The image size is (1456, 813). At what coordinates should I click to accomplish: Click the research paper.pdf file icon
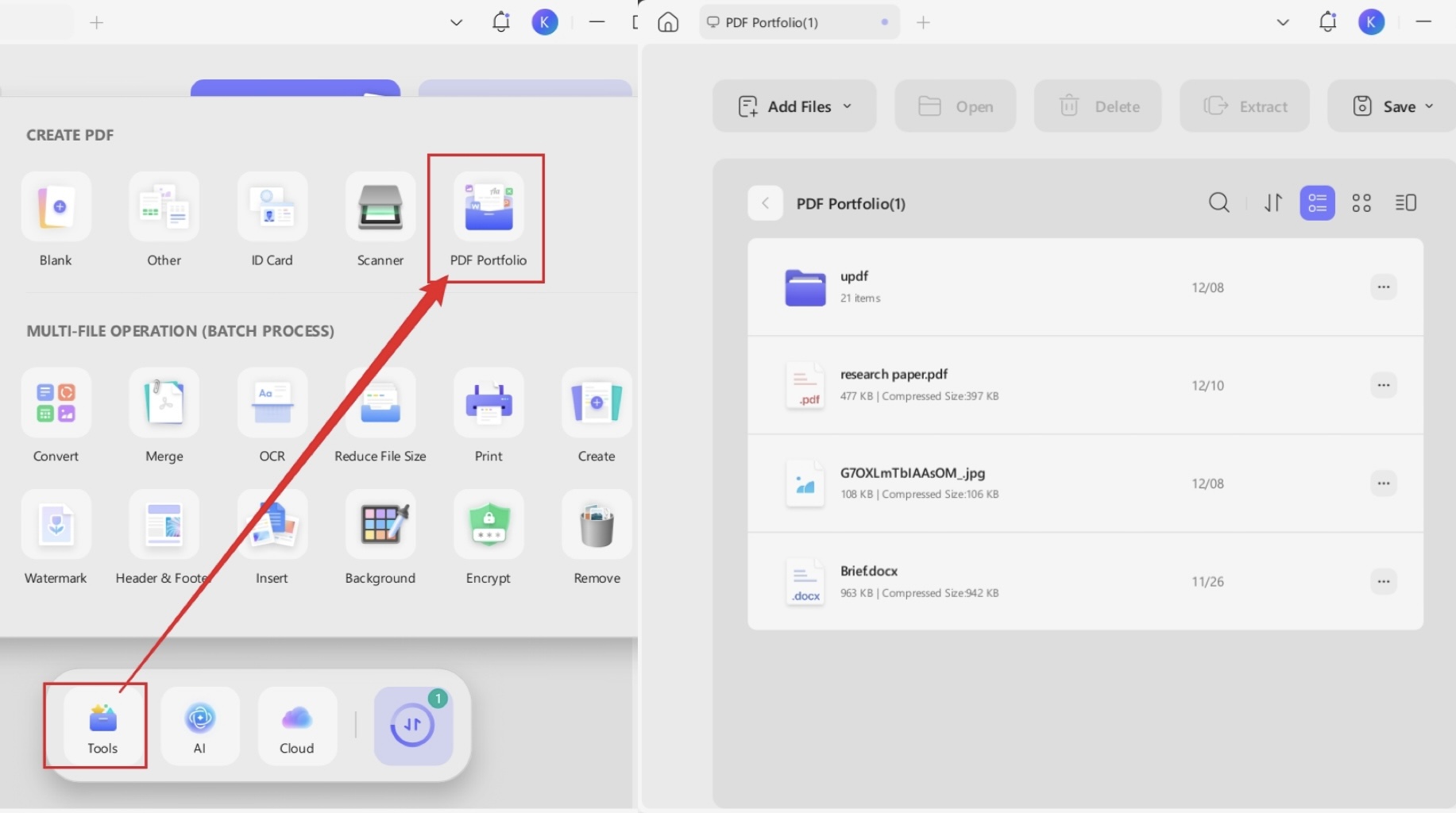pos(805,385)
